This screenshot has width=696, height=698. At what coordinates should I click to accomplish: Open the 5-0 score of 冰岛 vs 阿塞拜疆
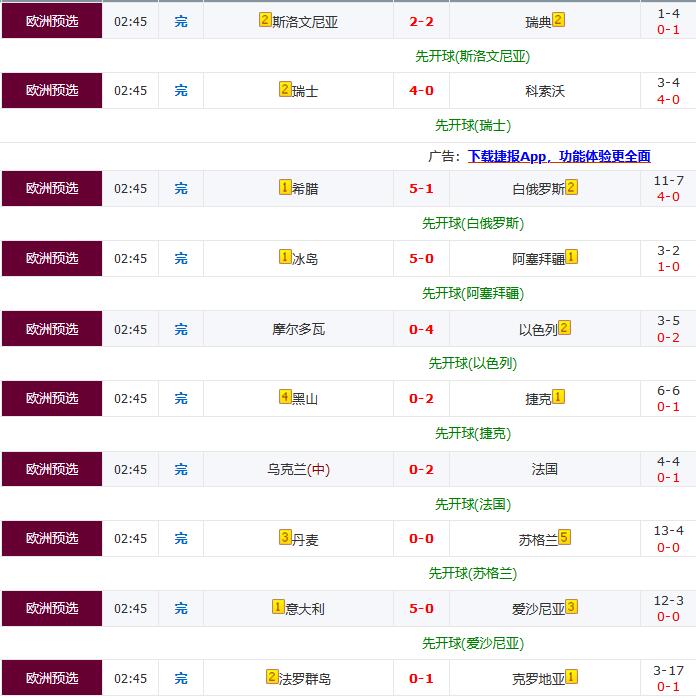click(x=421, y=258)
